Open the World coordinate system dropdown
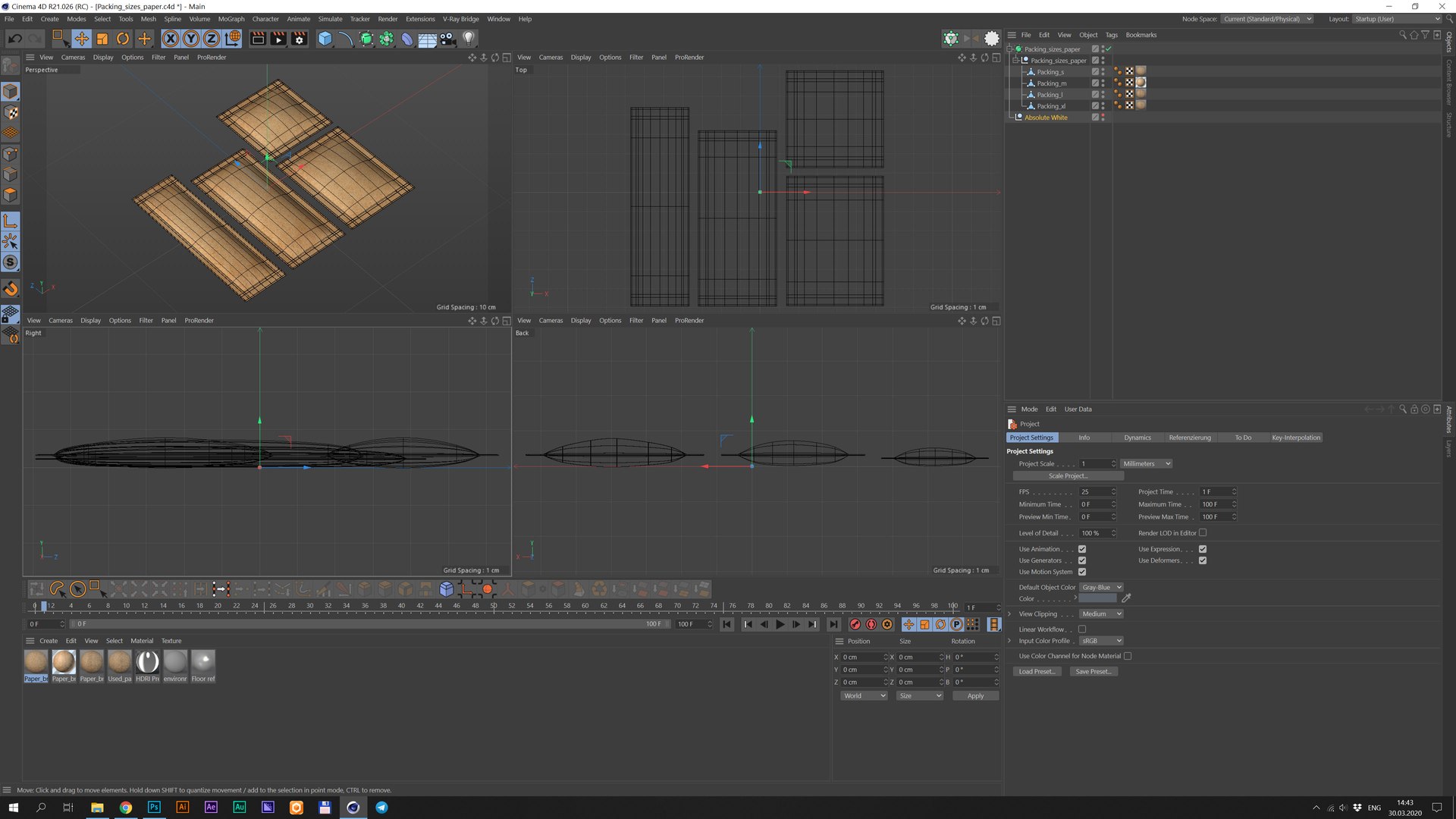Viewport: 1456px width, 819px height. (x=863, y=695)
